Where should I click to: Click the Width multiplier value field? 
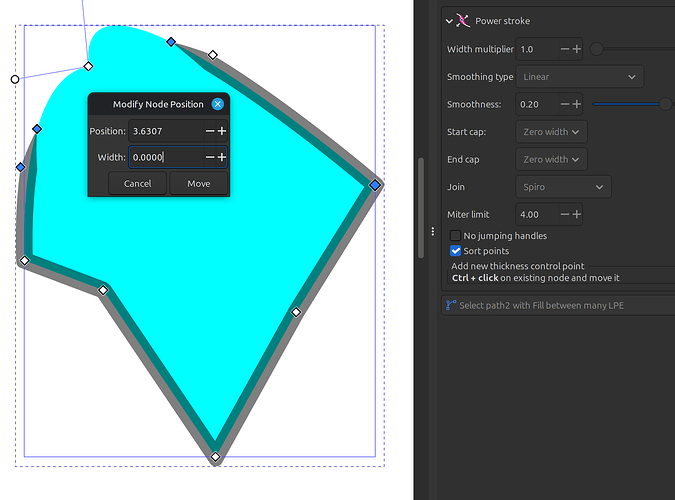537,49
